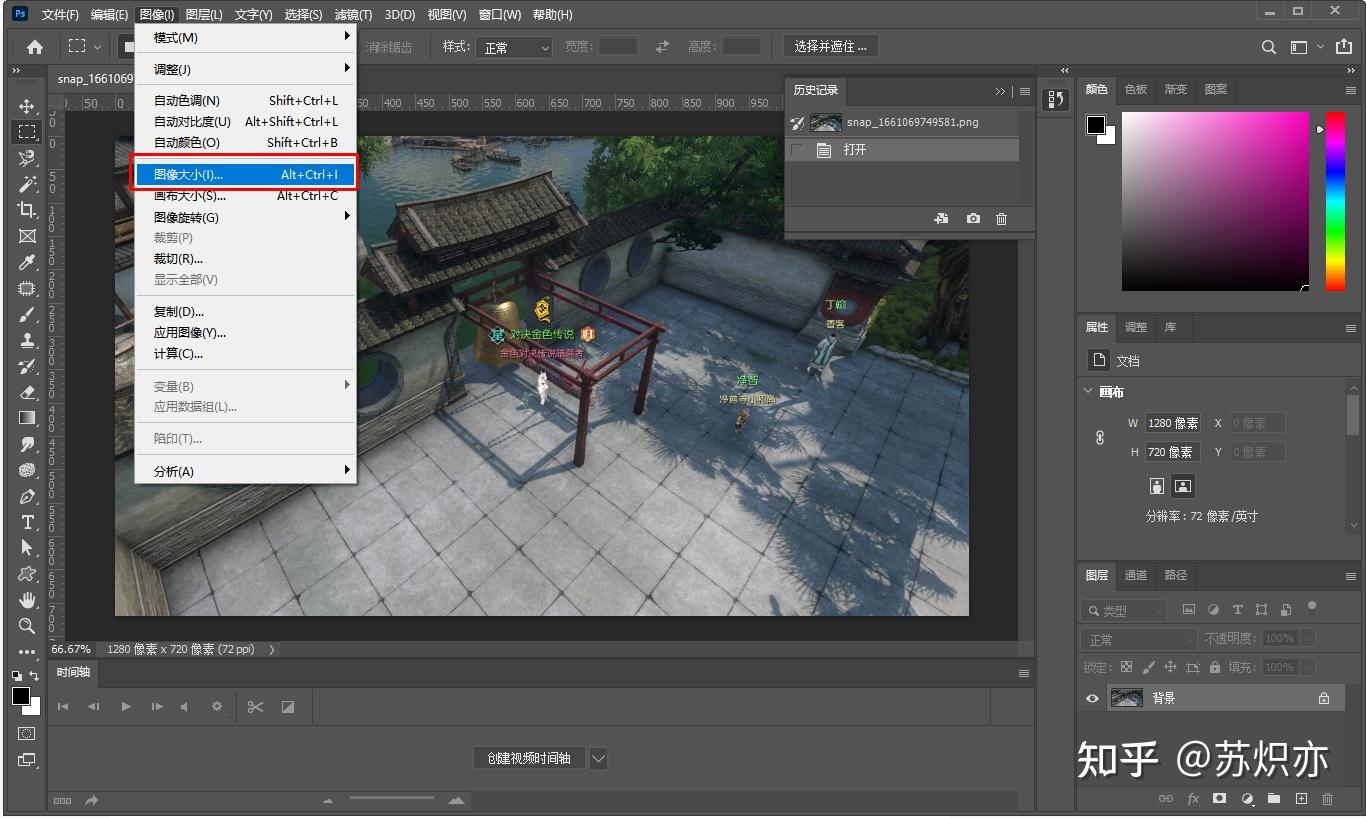Open dropdown arrow beside 创建视频时间轴

[598, 758]
